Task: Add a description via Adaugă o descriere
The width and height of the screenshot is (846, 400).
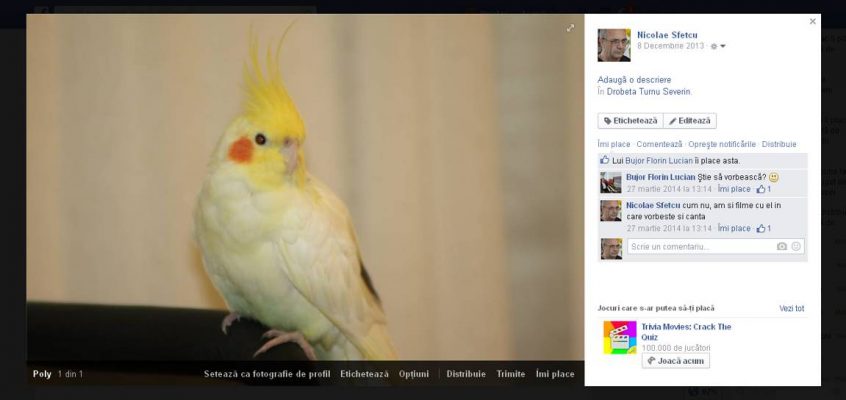Action: pyautogui.click(x=634, y=80)
